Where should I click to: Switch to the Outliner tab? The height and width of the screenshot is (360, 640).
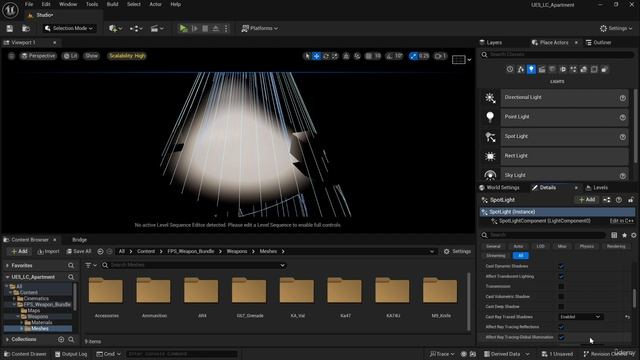[x=598, y=42]
